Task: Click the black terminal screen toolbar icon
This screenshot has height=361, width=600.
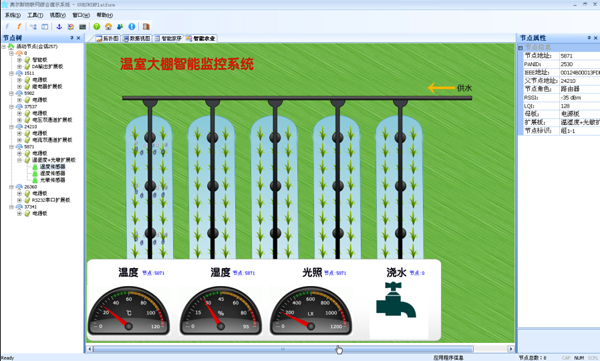Action: point(82,26)
